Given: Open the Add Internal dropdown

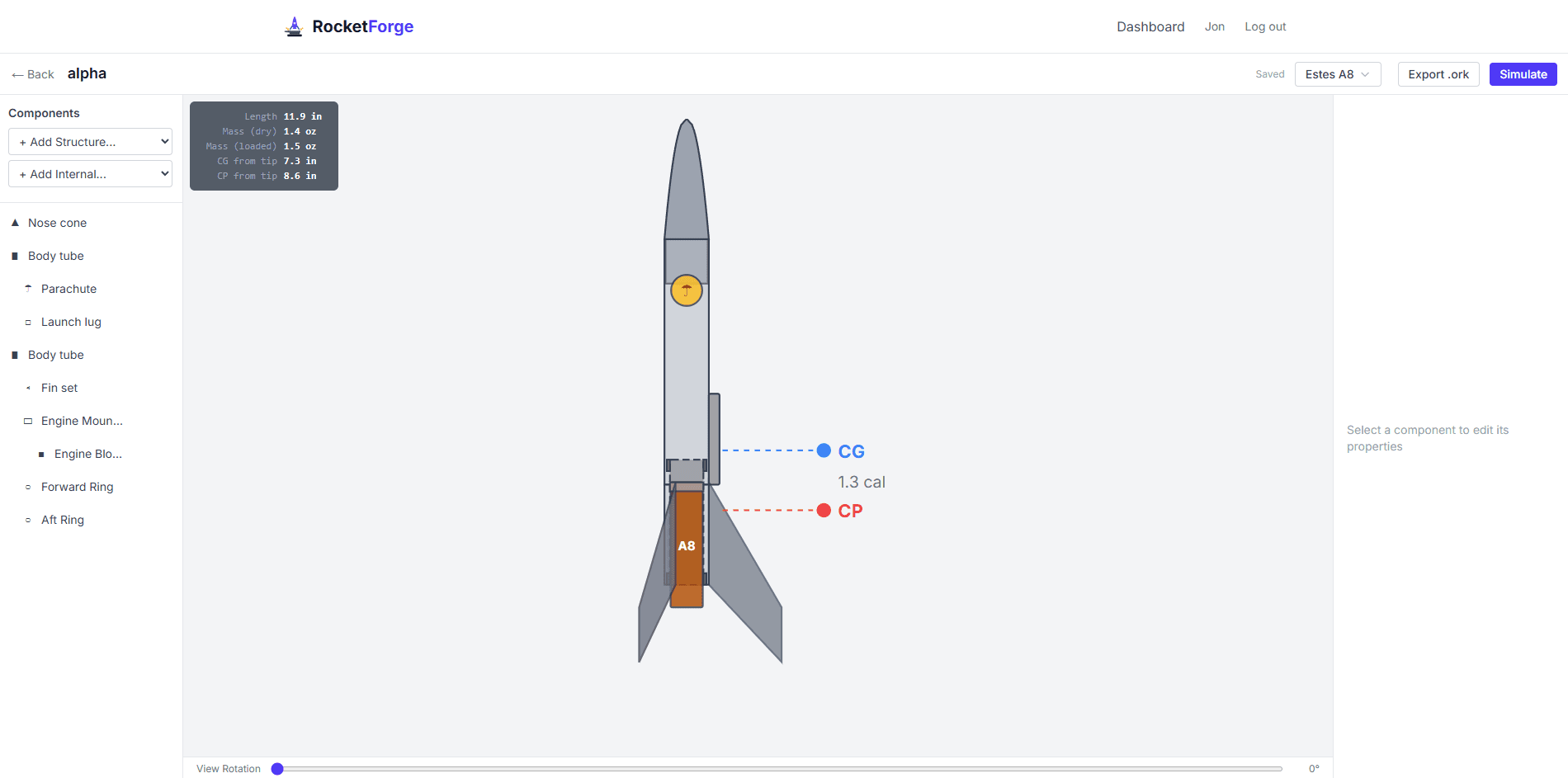Looking at the screenshot, I should [89, 173].
